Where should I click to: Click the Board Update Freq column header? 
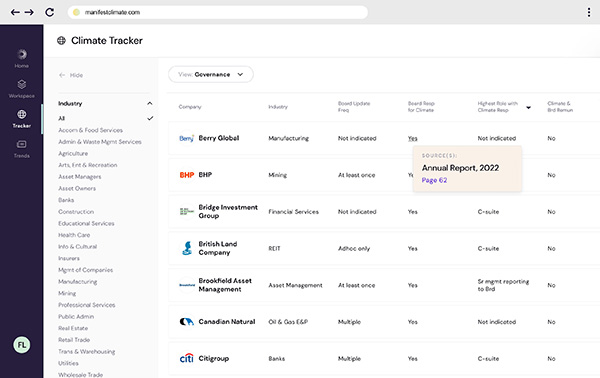coord(354,107)
